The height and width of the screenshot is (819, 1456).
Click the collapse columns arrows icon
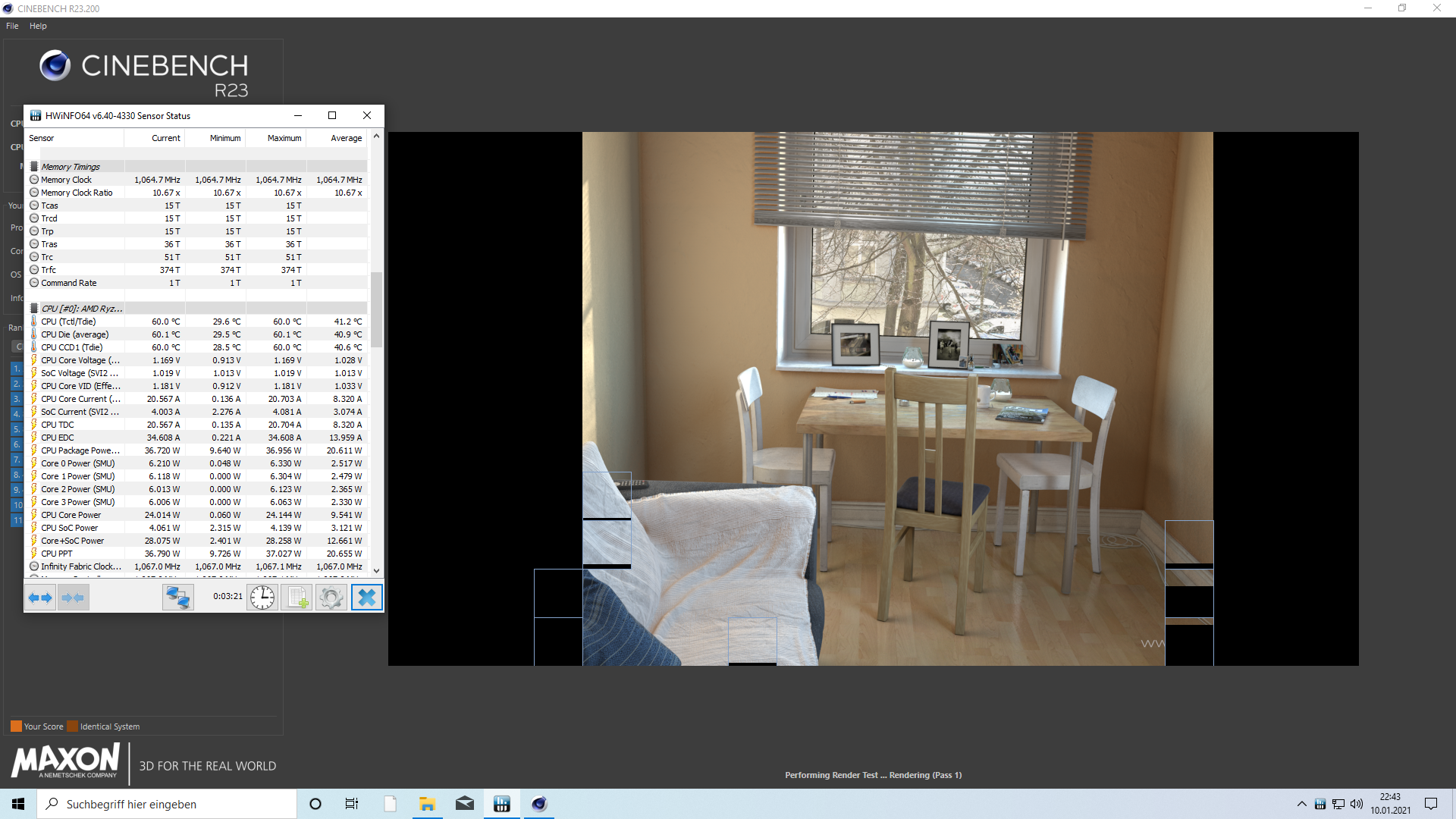[74, 598]
